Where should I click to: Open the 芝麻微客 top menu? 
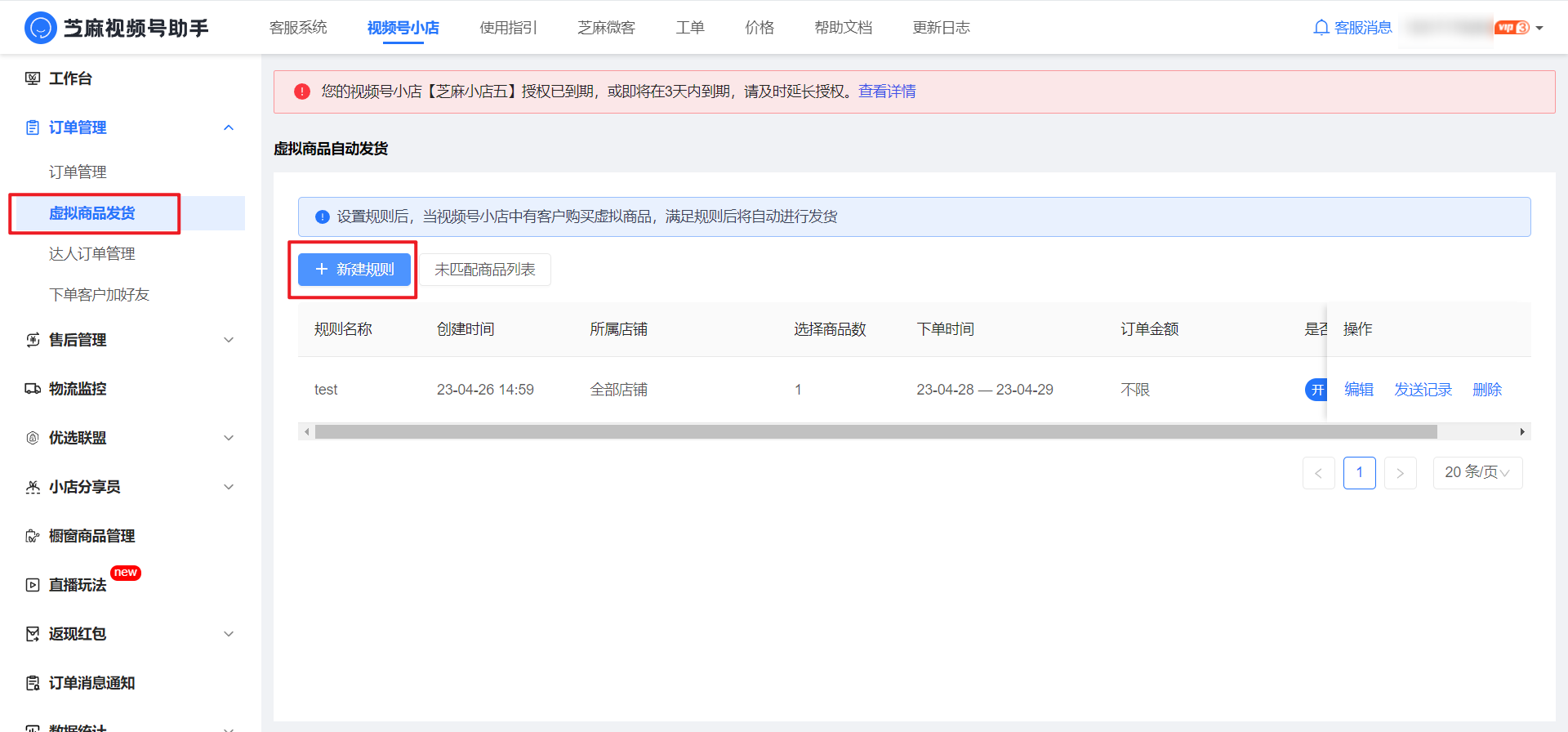tap(607, 28)
